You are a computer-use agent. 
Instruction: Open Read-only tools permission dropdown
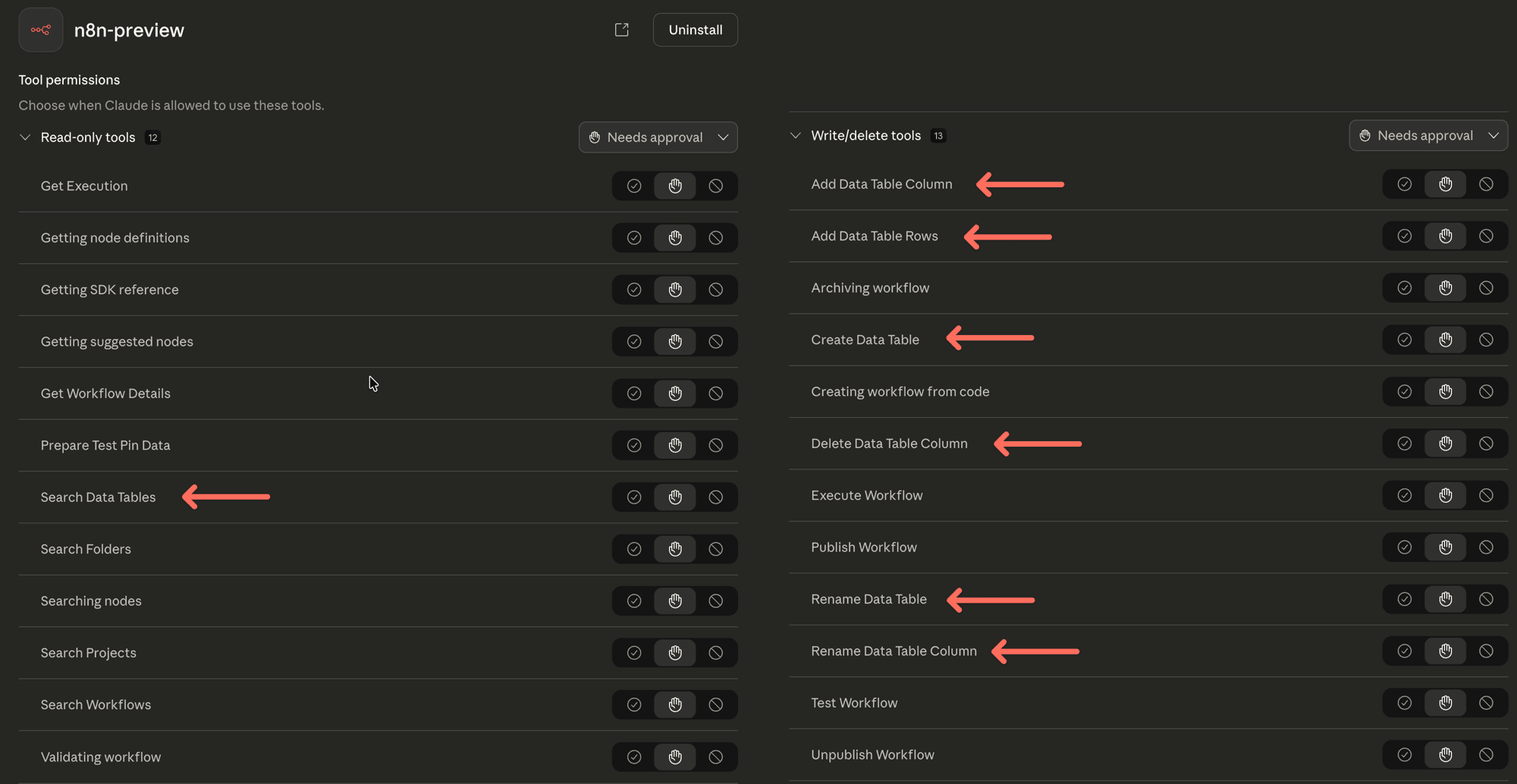[658, 137]
